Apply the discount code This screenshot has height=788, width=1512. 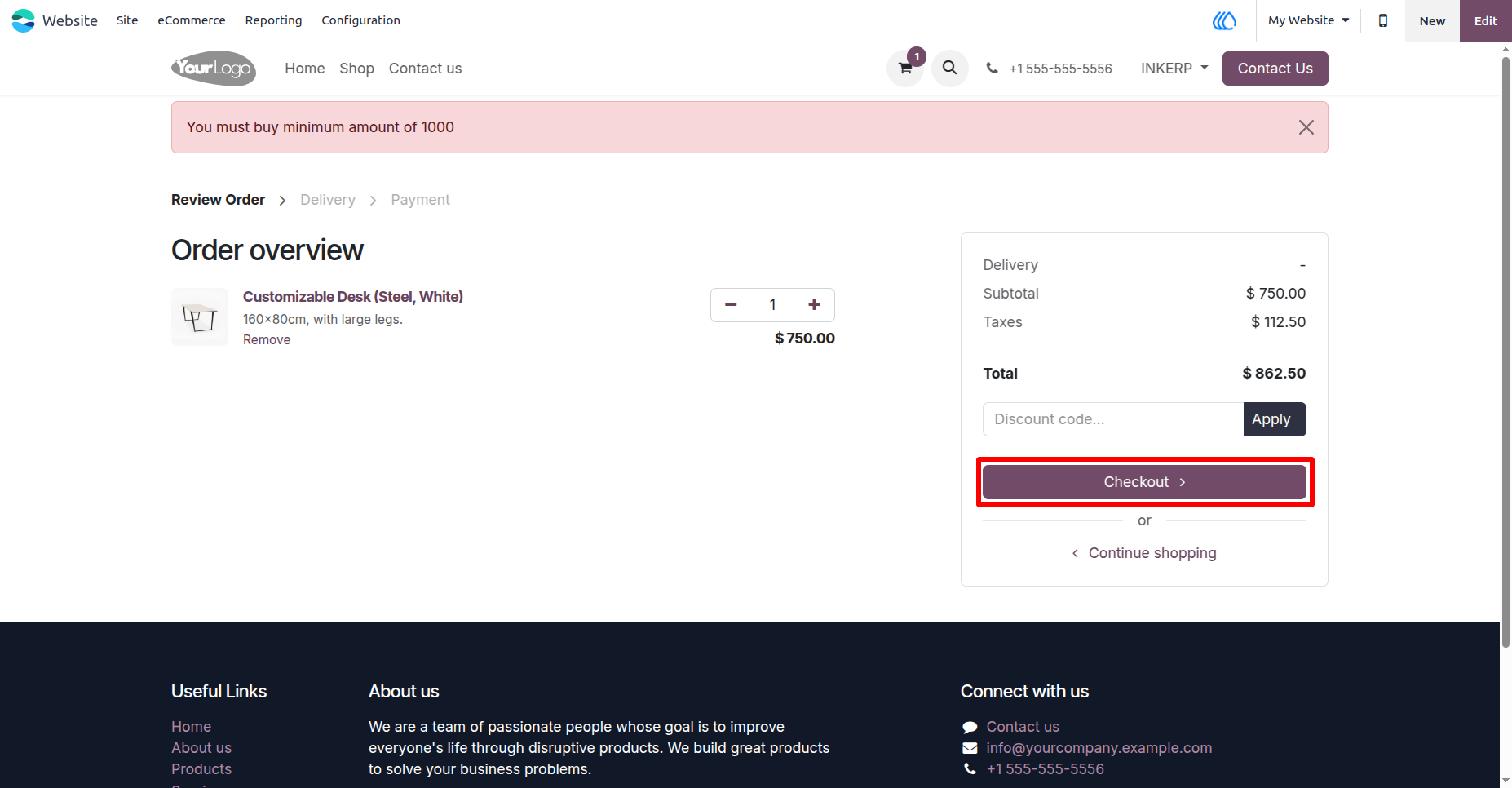click(1275, 419)
